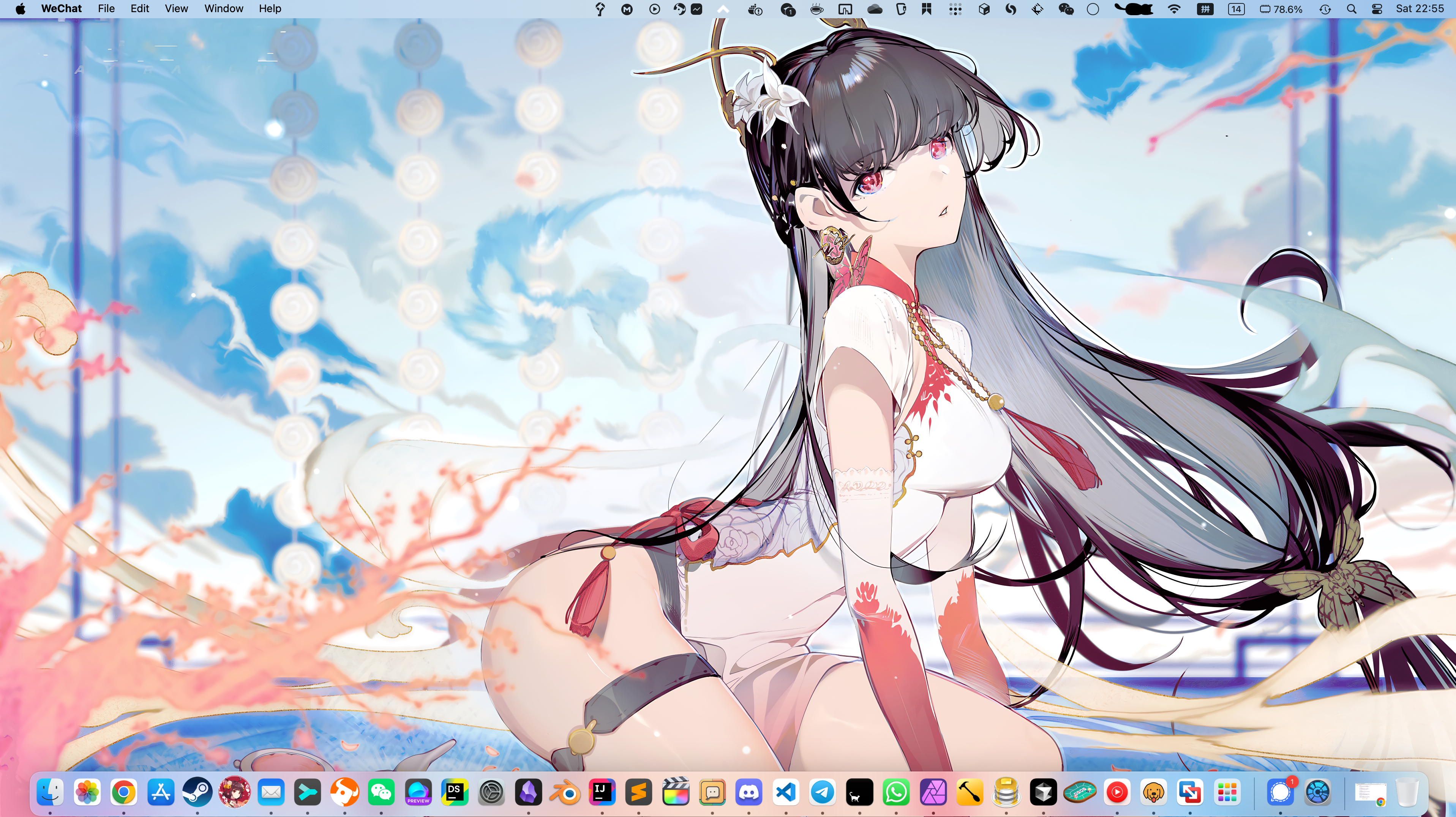This screenshot has height=817, width=1456.
Task: Open Obsidian from the Dock
Action: click(529, 792)
